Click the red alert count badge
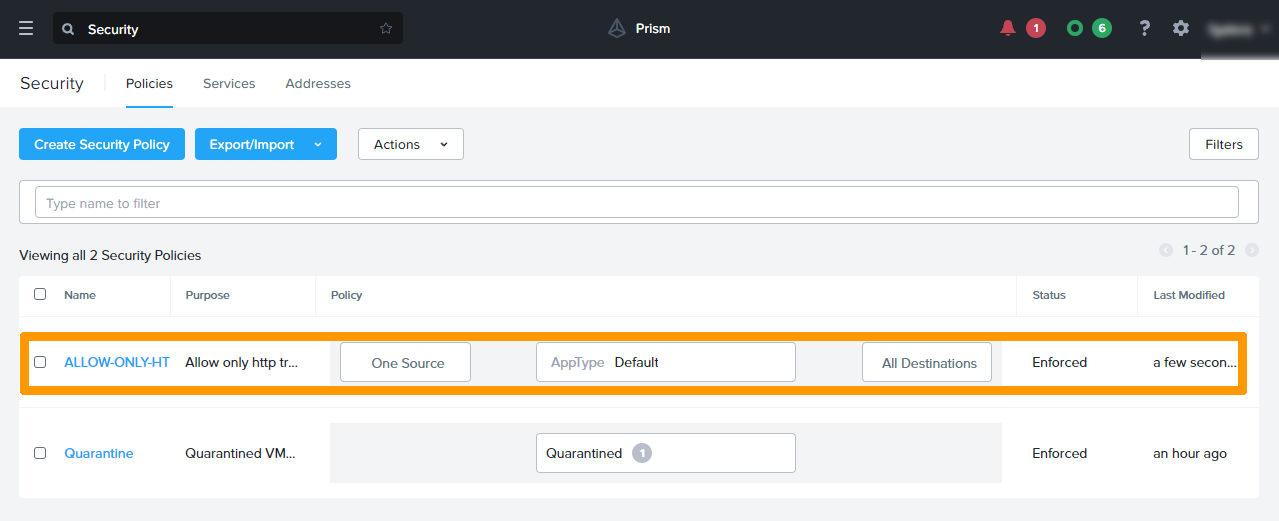 pyautogui.click(x=1036, y=28)
